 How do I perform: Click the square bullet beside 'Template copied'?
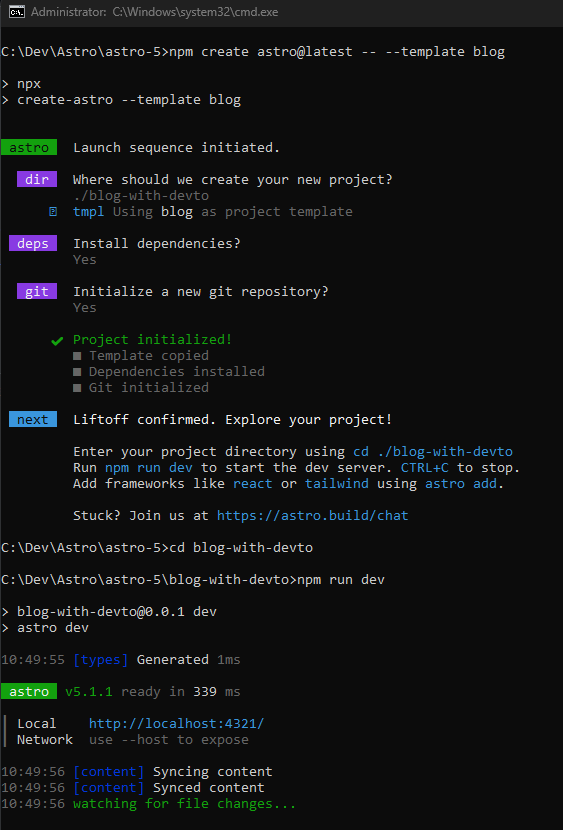point(77,356)
